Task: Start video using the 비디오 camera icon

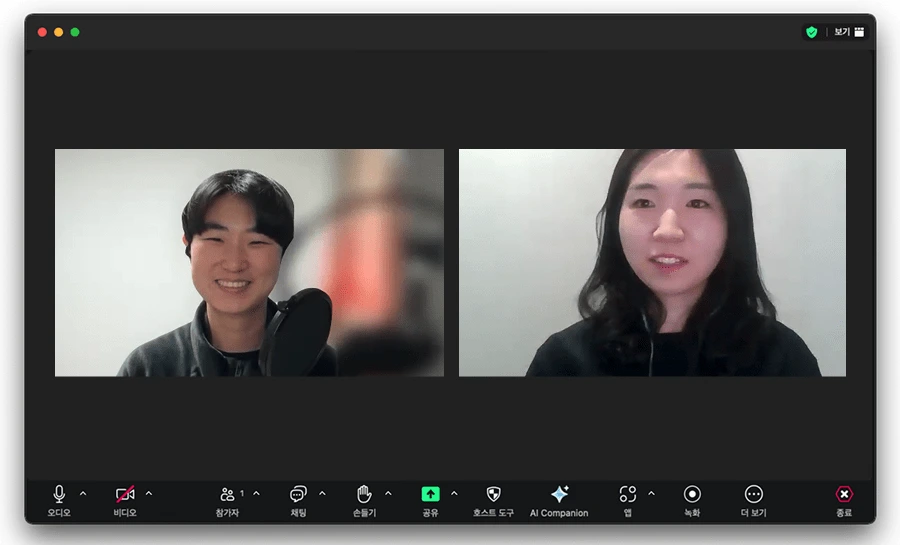Action: pos(125,494)
